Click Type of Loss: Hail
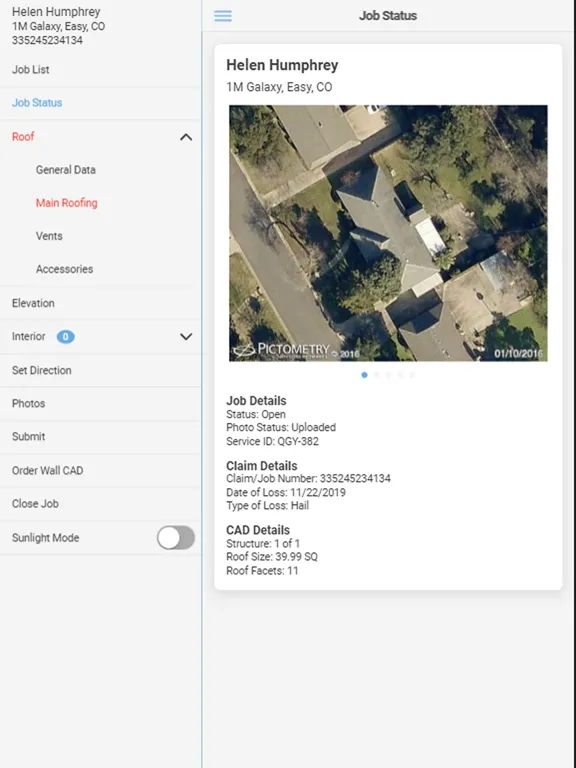The height and width of the screenshot is (768, 576). [x=267, y=505]
